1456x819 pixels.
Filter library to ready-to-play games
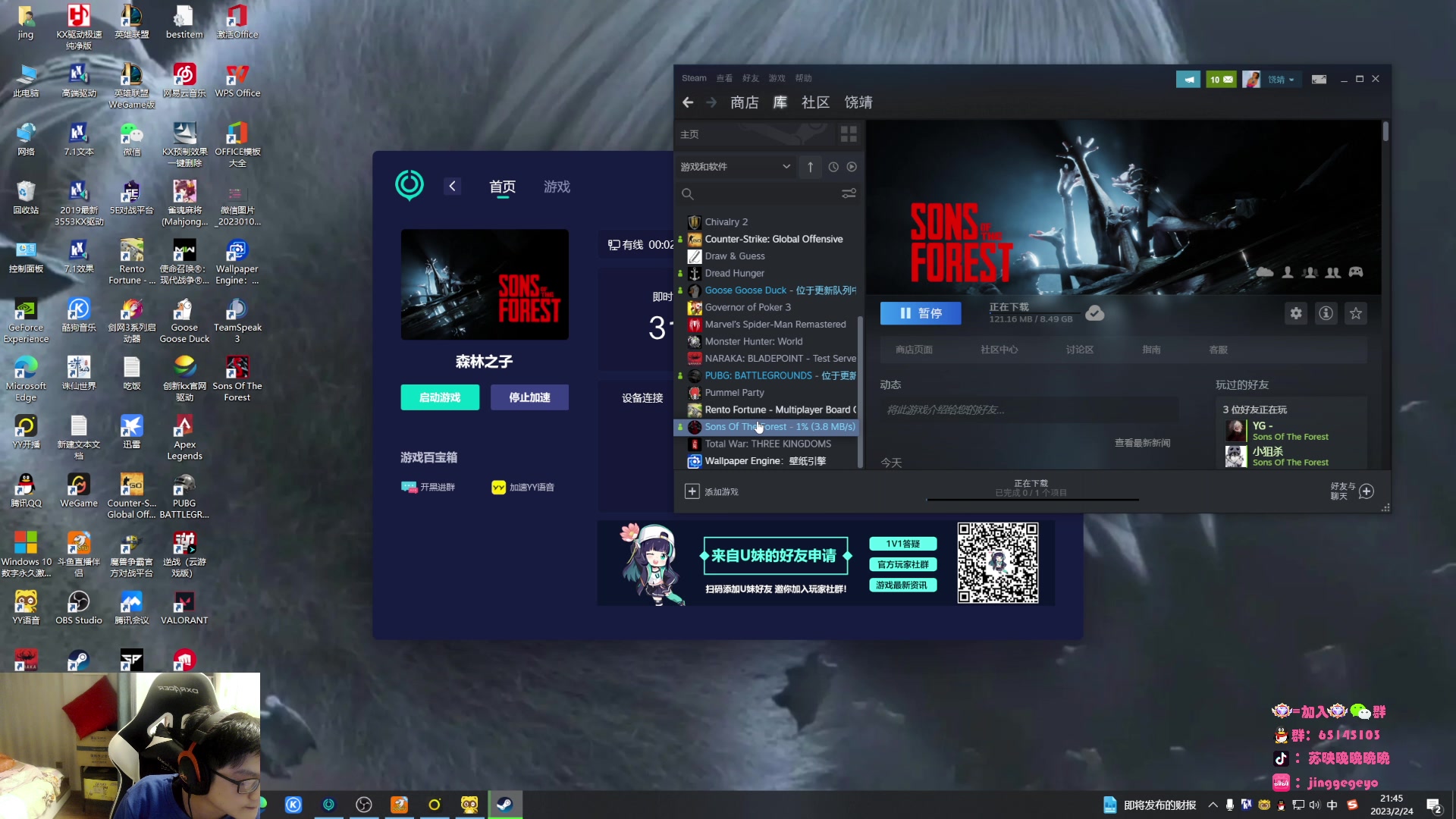point(852,167)
